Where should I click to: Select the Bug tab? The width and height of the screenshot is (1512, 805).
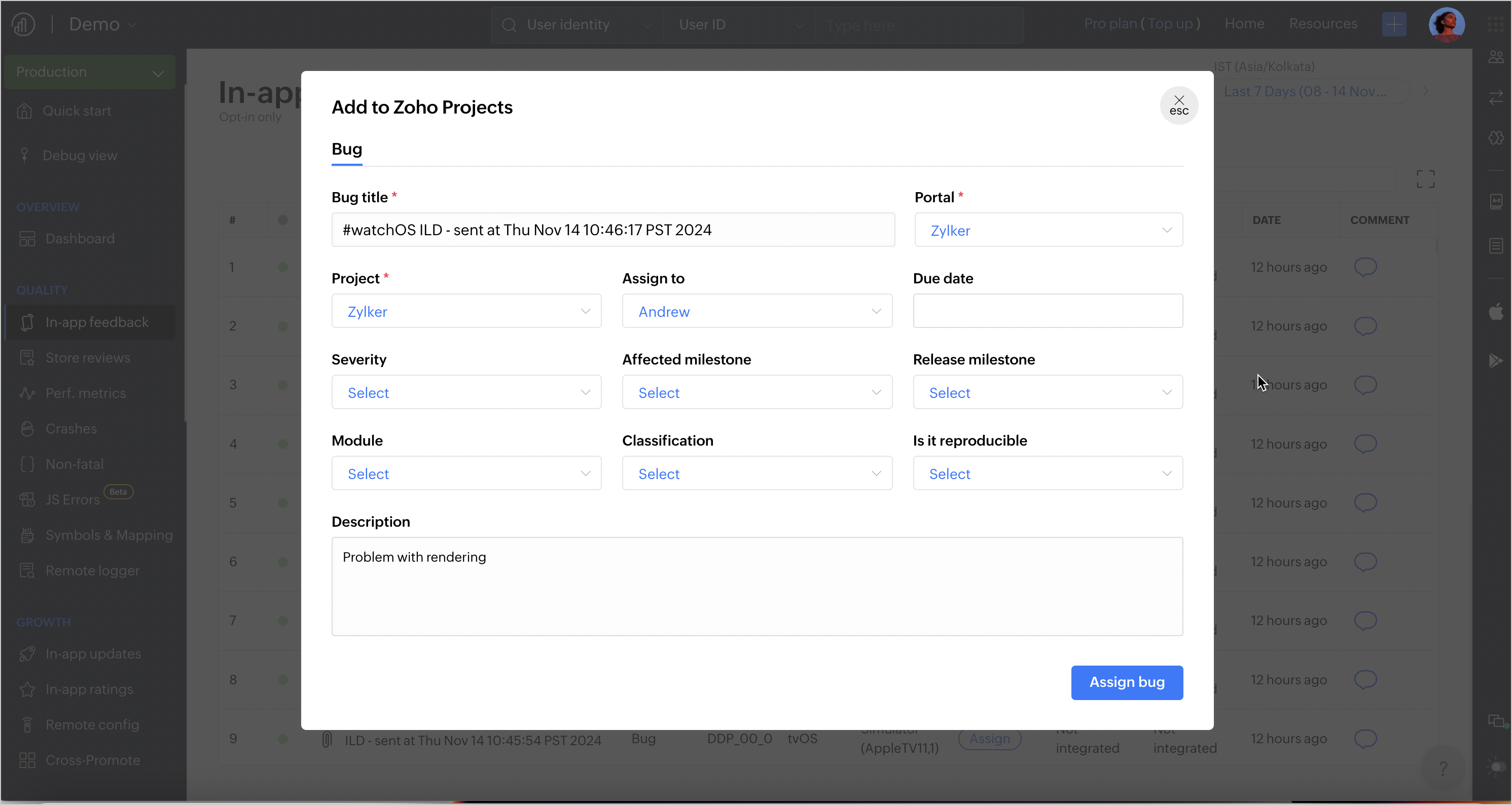pyautogui.click(x=346, y=149)
